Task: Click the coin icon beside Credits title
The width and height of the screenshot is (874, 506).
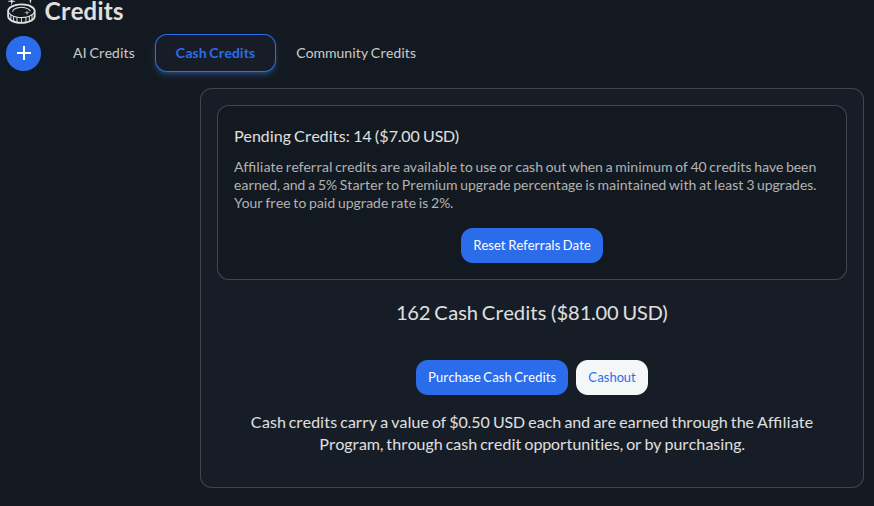Action: click(20, 12)
